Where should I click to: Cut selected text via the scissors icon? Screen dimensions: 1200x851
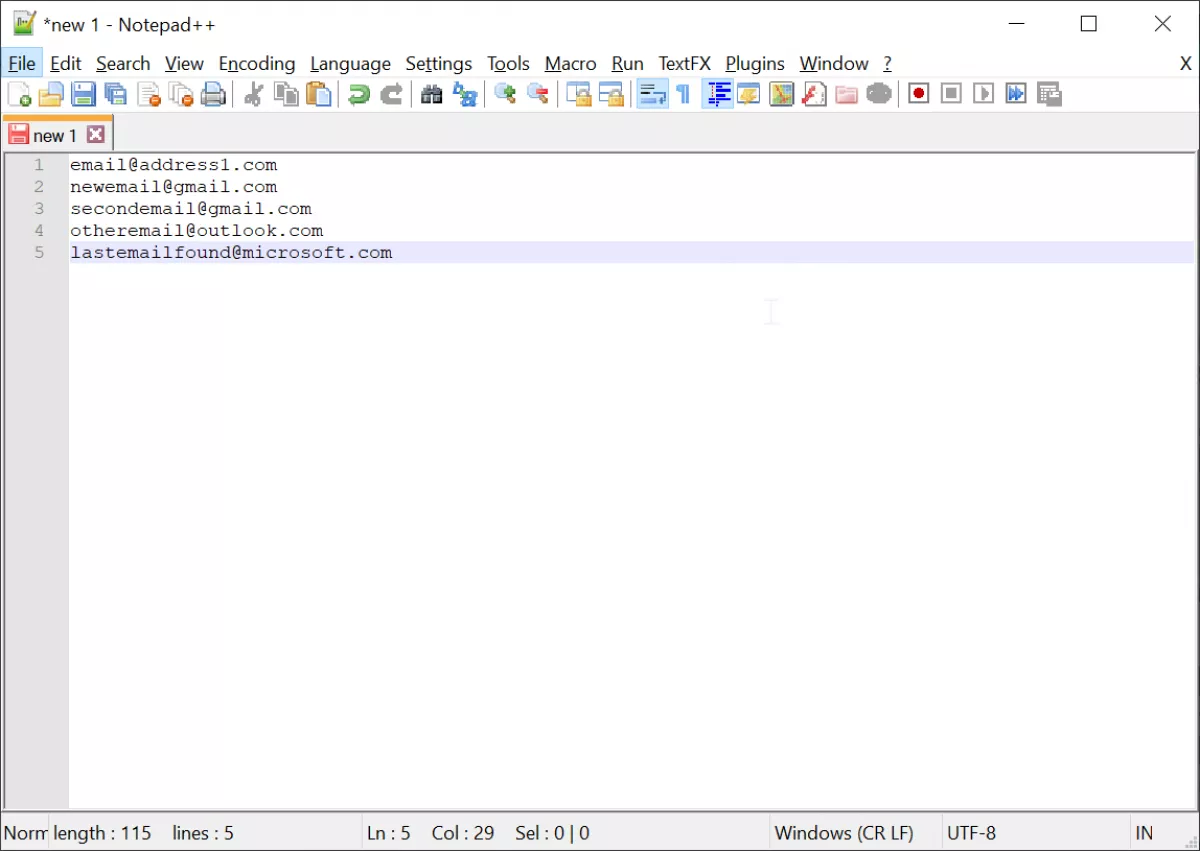click(253, 93)
